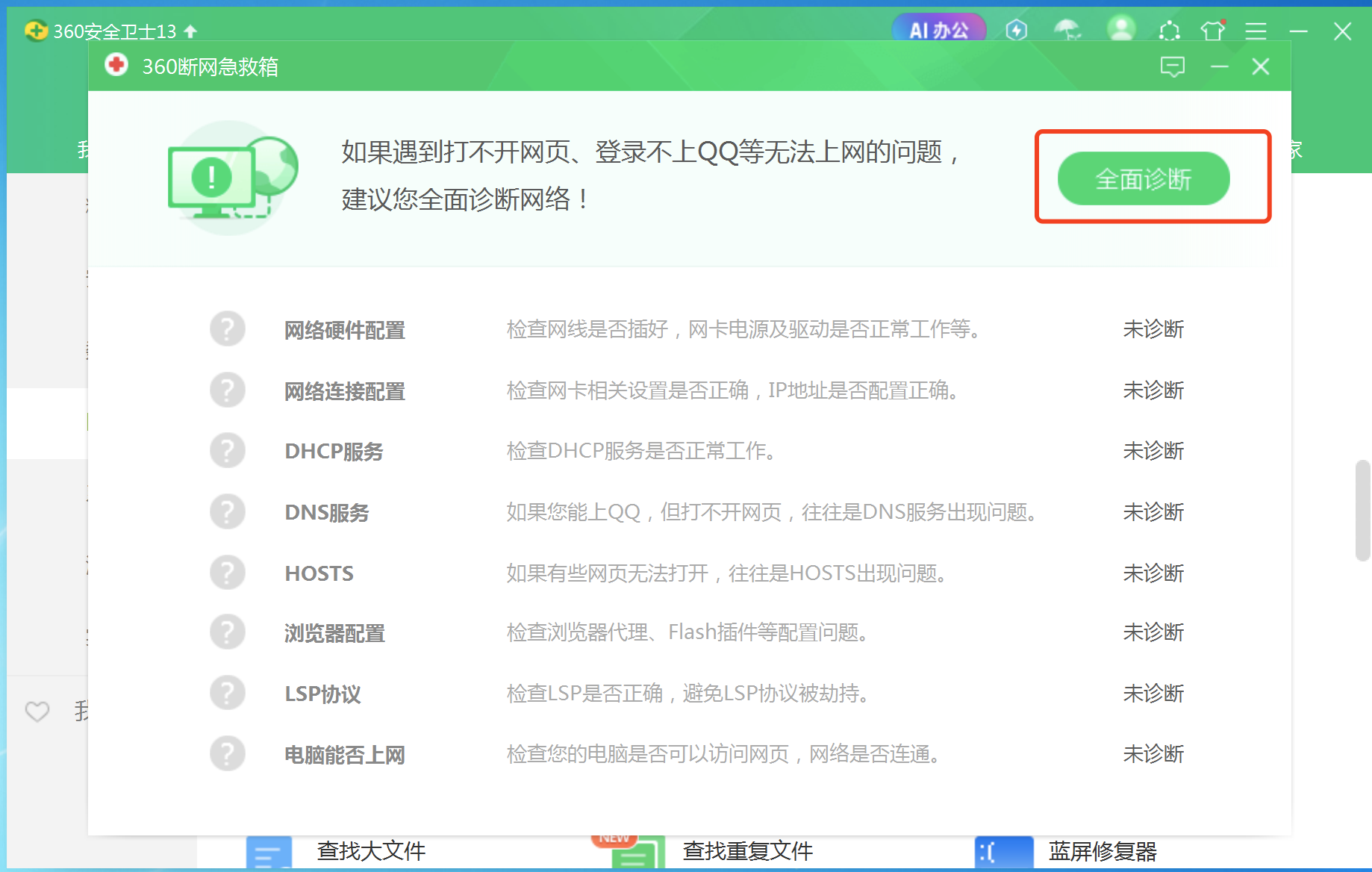This screenshot has height=872, width=1372.
Task: Open the main menu icon in 360安全卫士
Action: click(x=1256, y=31)
